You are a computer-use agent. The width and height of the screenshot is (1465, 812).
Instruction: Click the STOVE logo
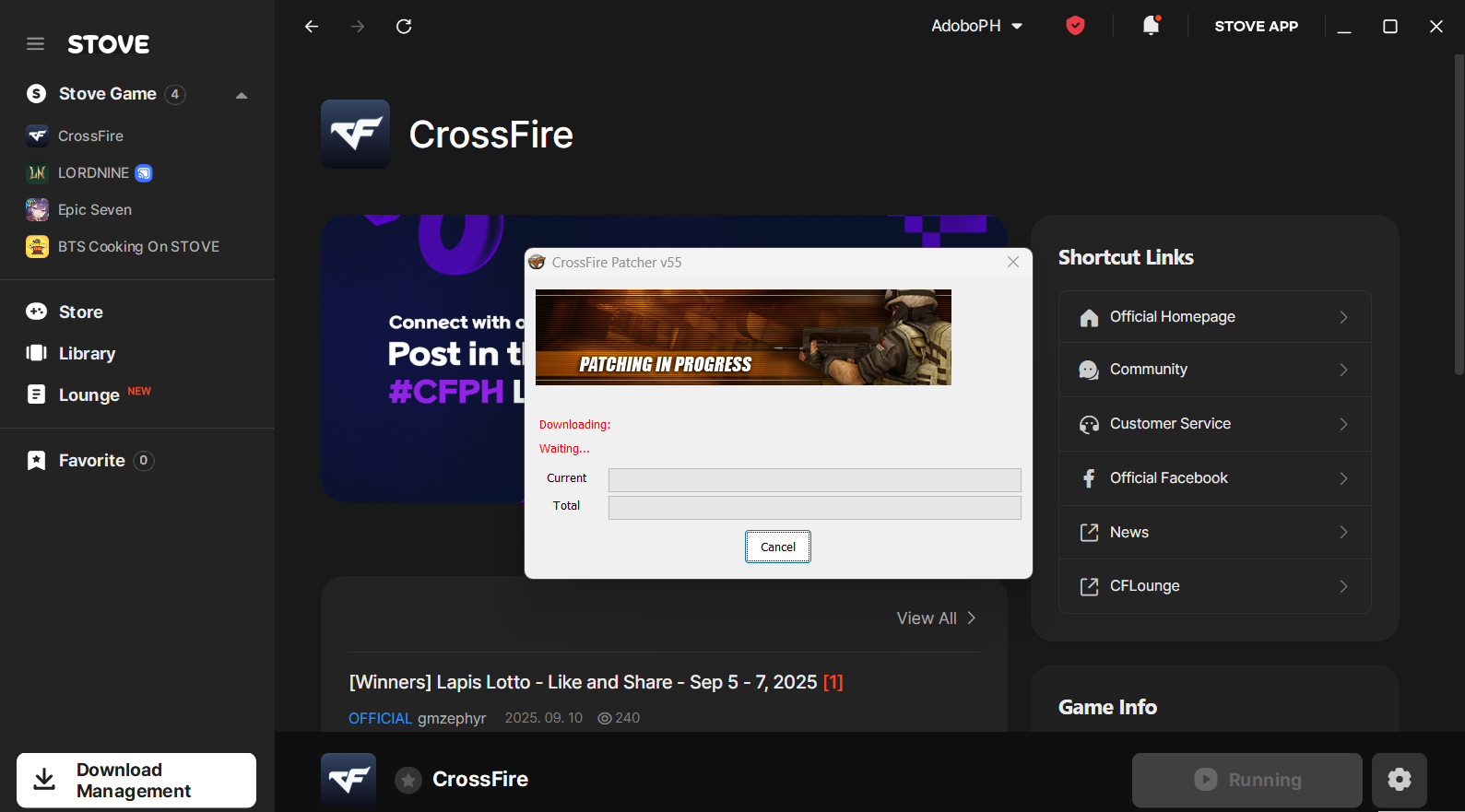[x=109, y=44]
